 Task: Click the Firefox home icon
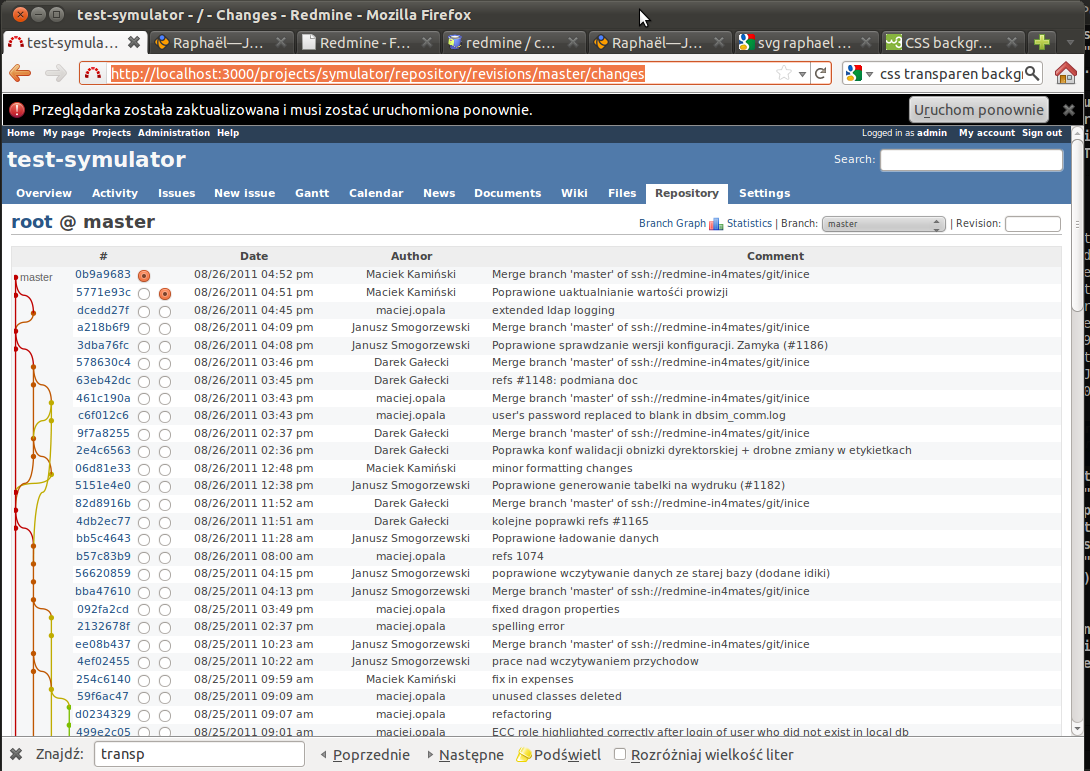pyautogui.click(x=1066, y=73)
